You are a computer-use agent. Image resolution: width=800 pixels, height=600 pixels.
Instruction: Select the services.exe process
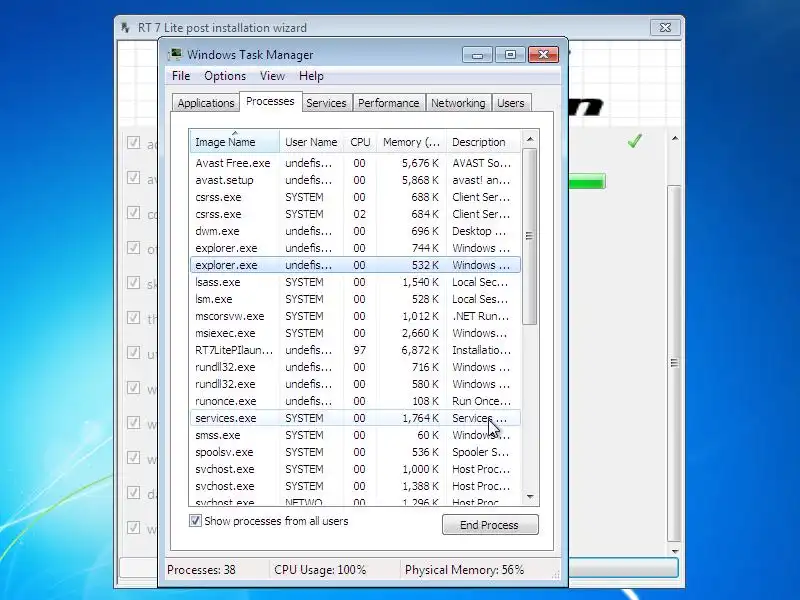pos(355,418)
